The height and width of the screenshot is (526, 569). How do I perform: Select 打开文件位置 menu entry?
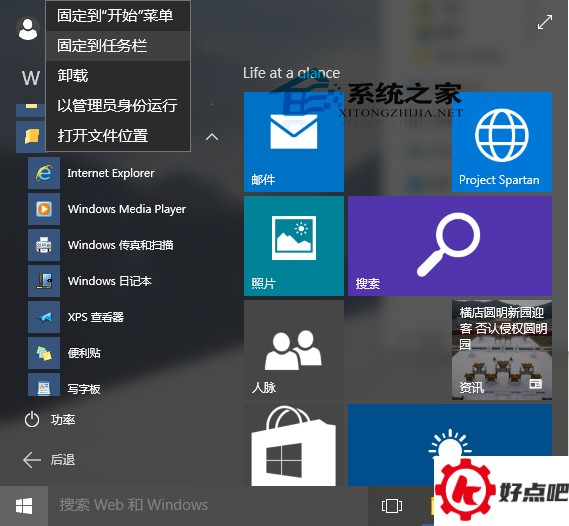coord(118,136)
